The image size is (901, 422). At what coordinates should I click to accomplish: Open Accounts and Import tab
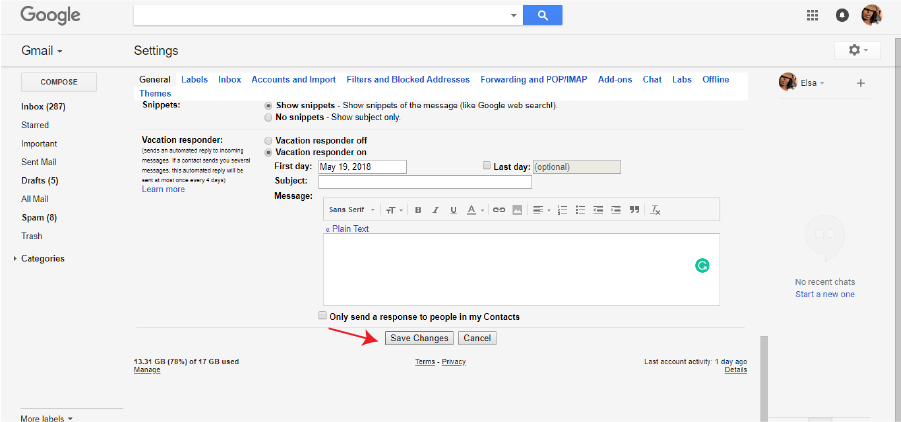click(x=293, y=80)
